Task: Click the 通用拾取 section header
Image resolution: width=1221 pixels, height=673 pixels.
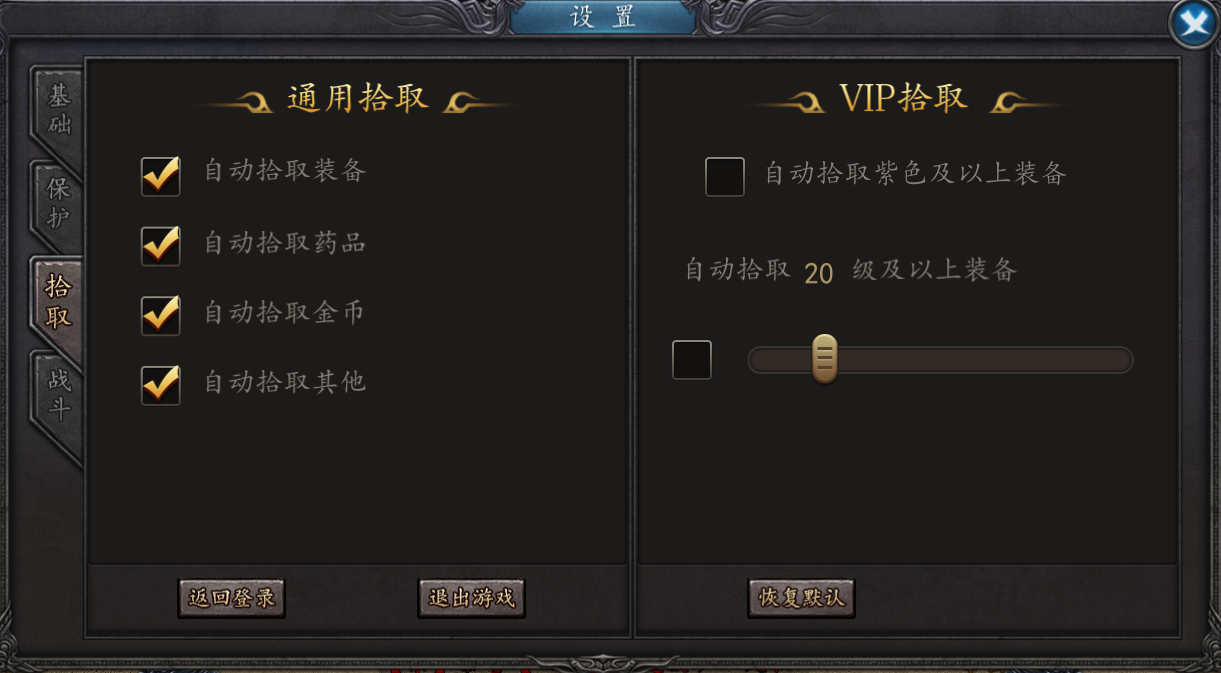Action: [358, 98]
